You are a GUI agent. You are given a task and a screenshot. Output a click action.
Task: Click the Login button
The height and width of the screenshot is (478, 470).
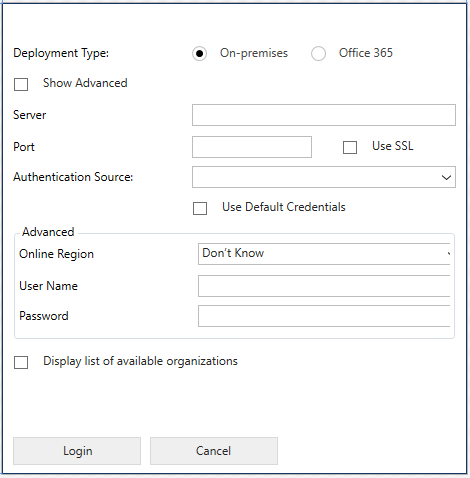pos(77,451)
